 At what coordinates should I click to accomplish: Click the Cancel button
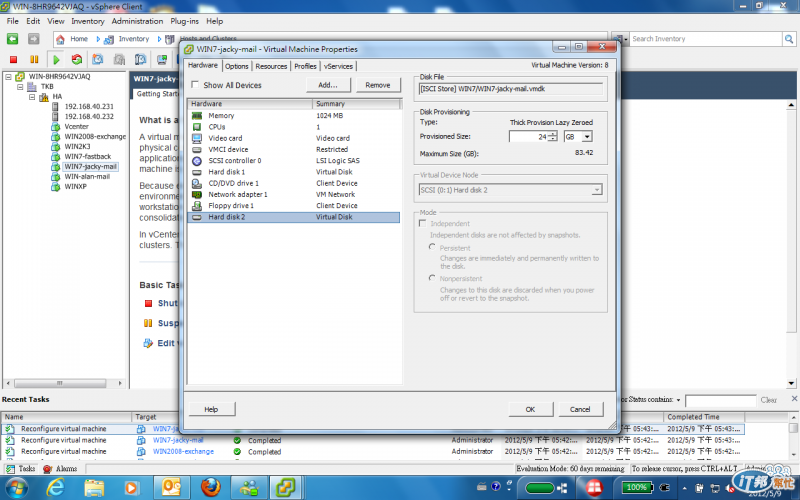[580, 409]
